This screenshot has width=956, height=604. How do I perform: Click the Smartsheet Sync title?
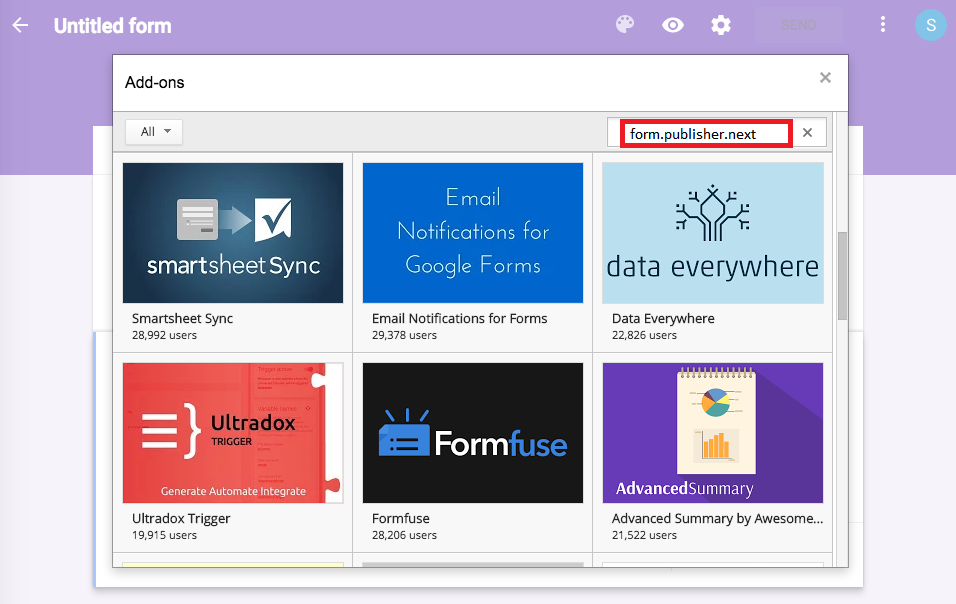[182, 318]
